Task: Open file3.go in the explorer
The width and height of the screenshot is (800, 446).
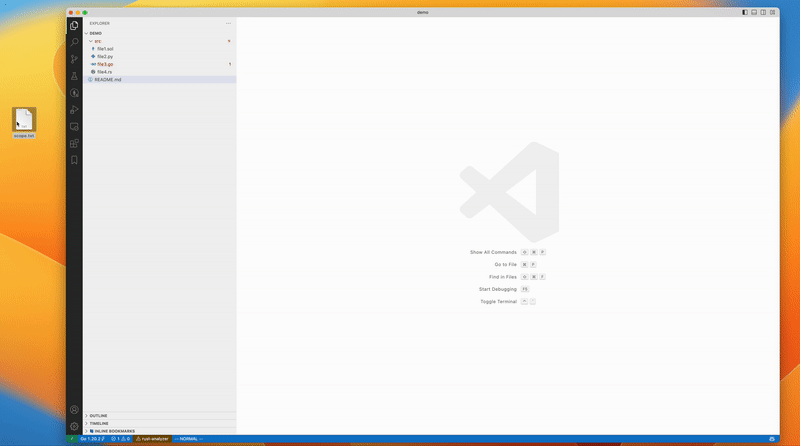Action: [x=160, y=64]
